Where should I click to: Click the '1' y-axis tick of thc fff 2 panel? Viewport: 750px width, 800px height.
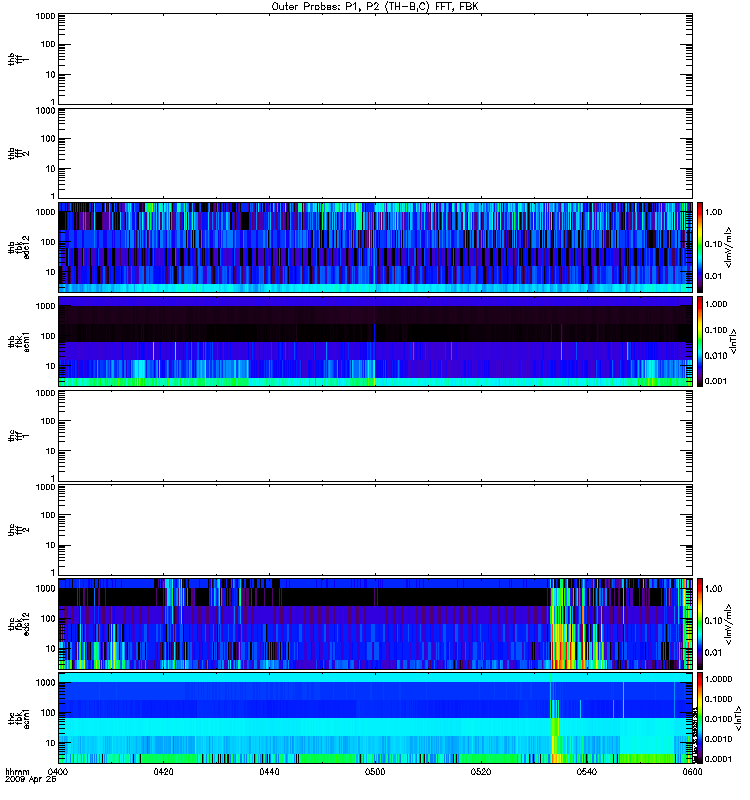coord(53,572)
